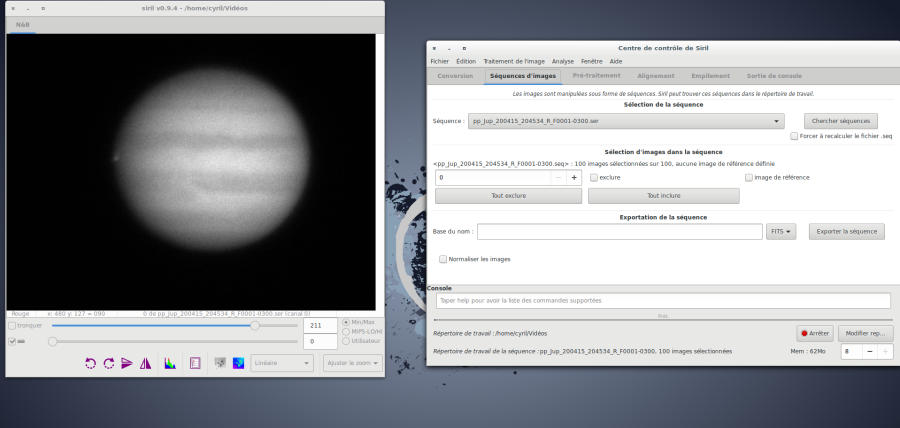Switch to the Empilement tab
Image resolution: width=900 pixels, height=428 pixels.
[x=711, y=76]
